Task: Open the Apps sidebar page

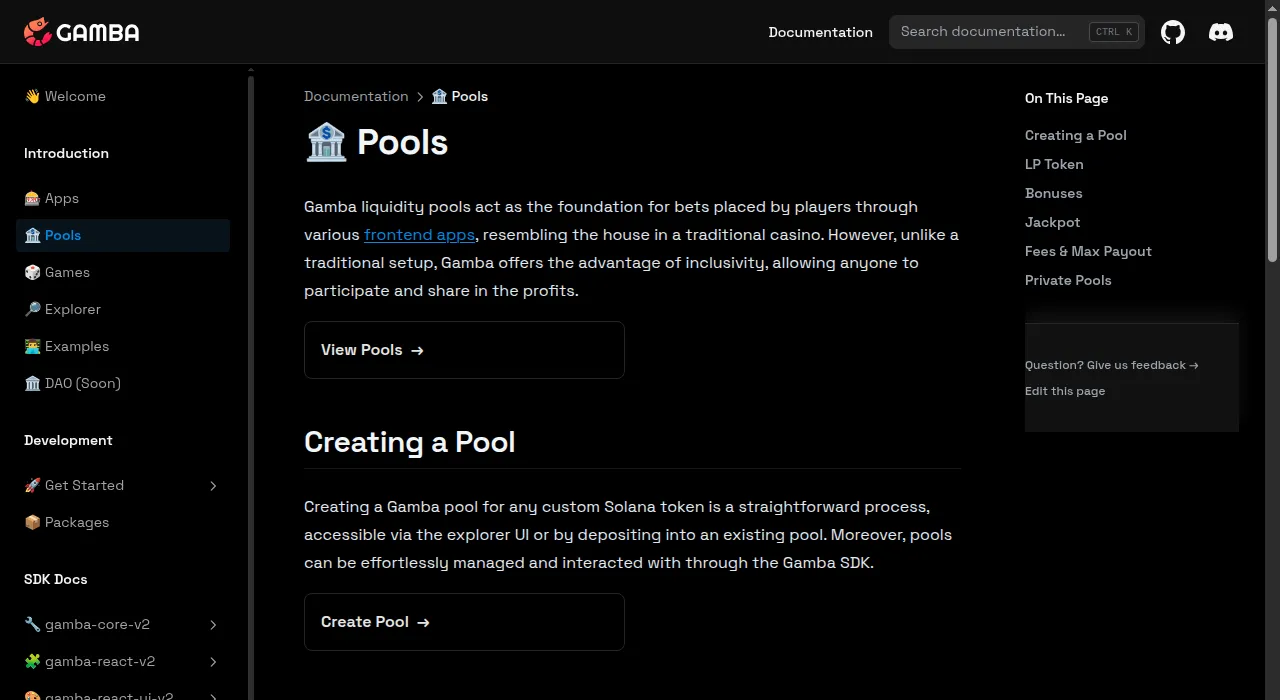Action: (x=123, y=198)
